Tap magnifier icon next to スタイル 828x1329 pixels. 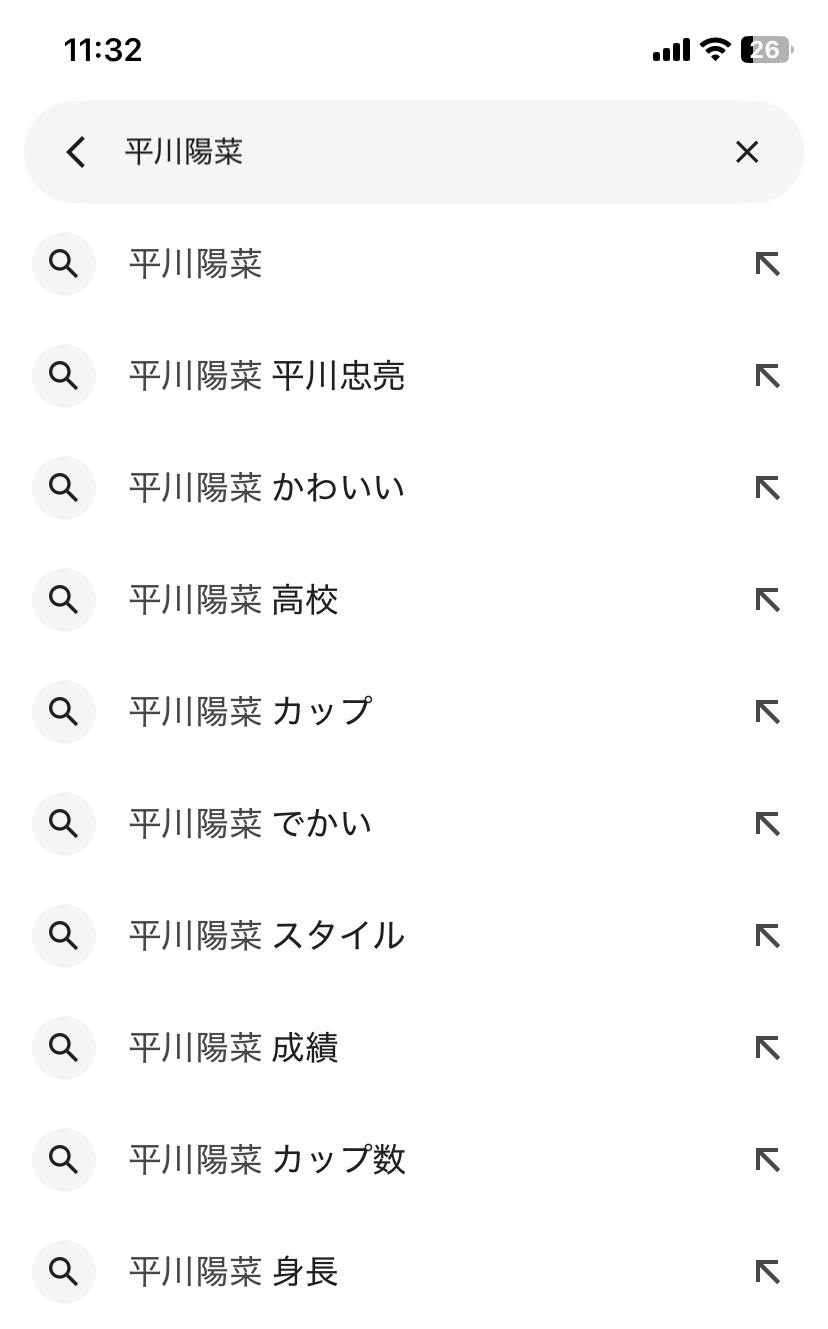coord(64,936)
